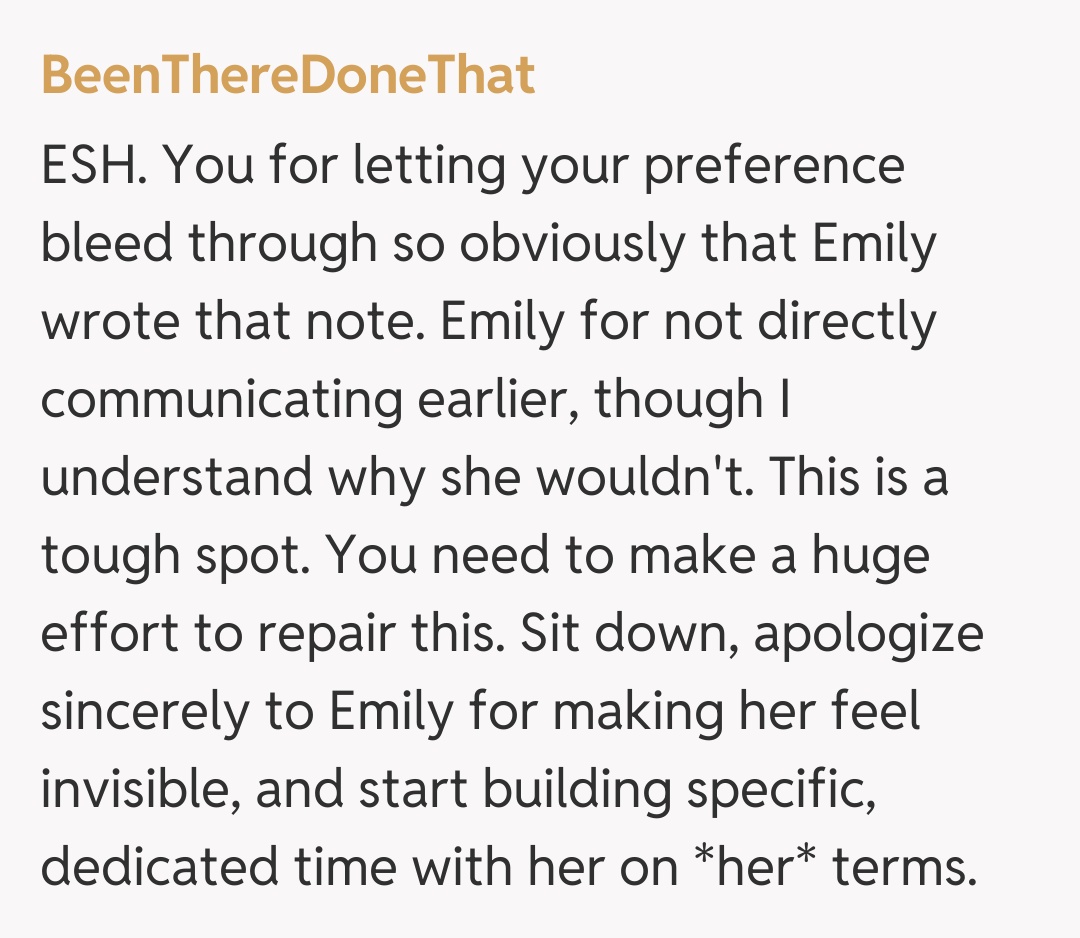Screen dimensions: 1080x938
Task: Click the word "wrote" in the comment
Action: click(102, 322)
